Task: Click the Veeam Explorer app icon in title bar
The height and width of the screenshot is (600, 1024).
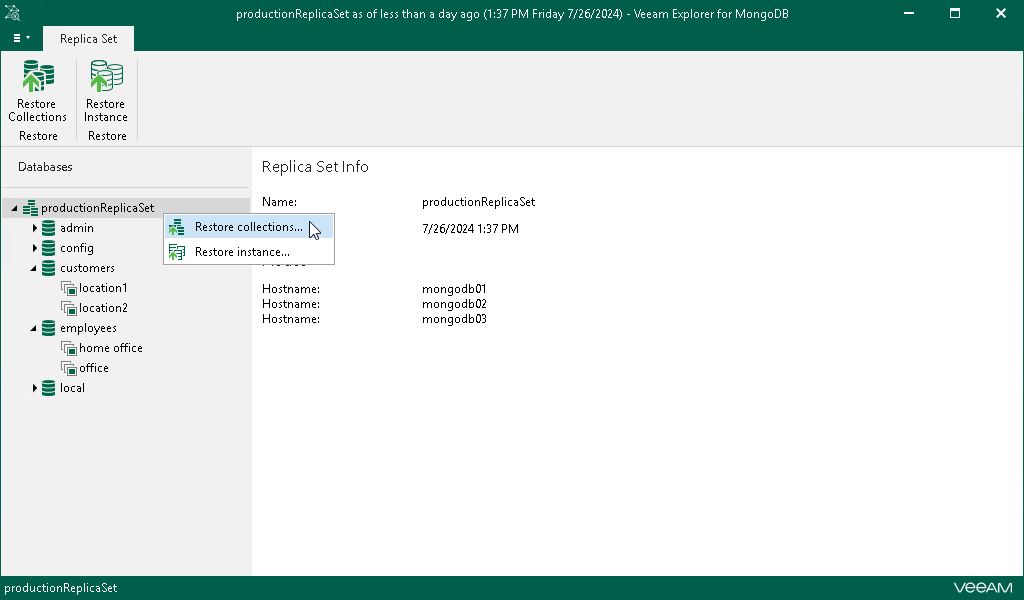Action: click(12, 13)
